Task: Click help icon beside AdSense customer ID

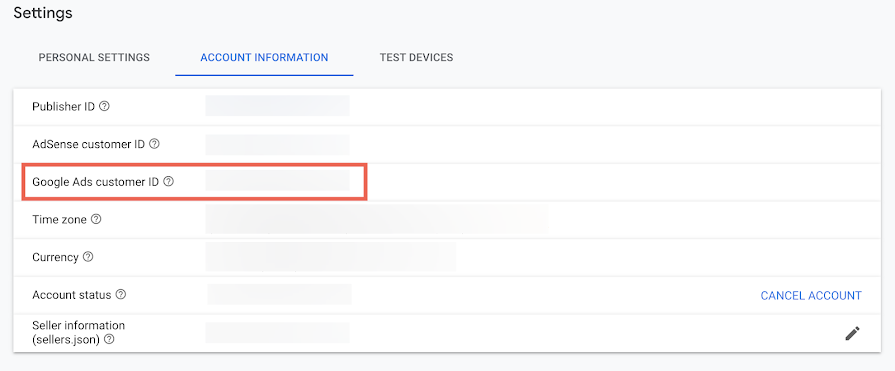Action: click(154, 144)
